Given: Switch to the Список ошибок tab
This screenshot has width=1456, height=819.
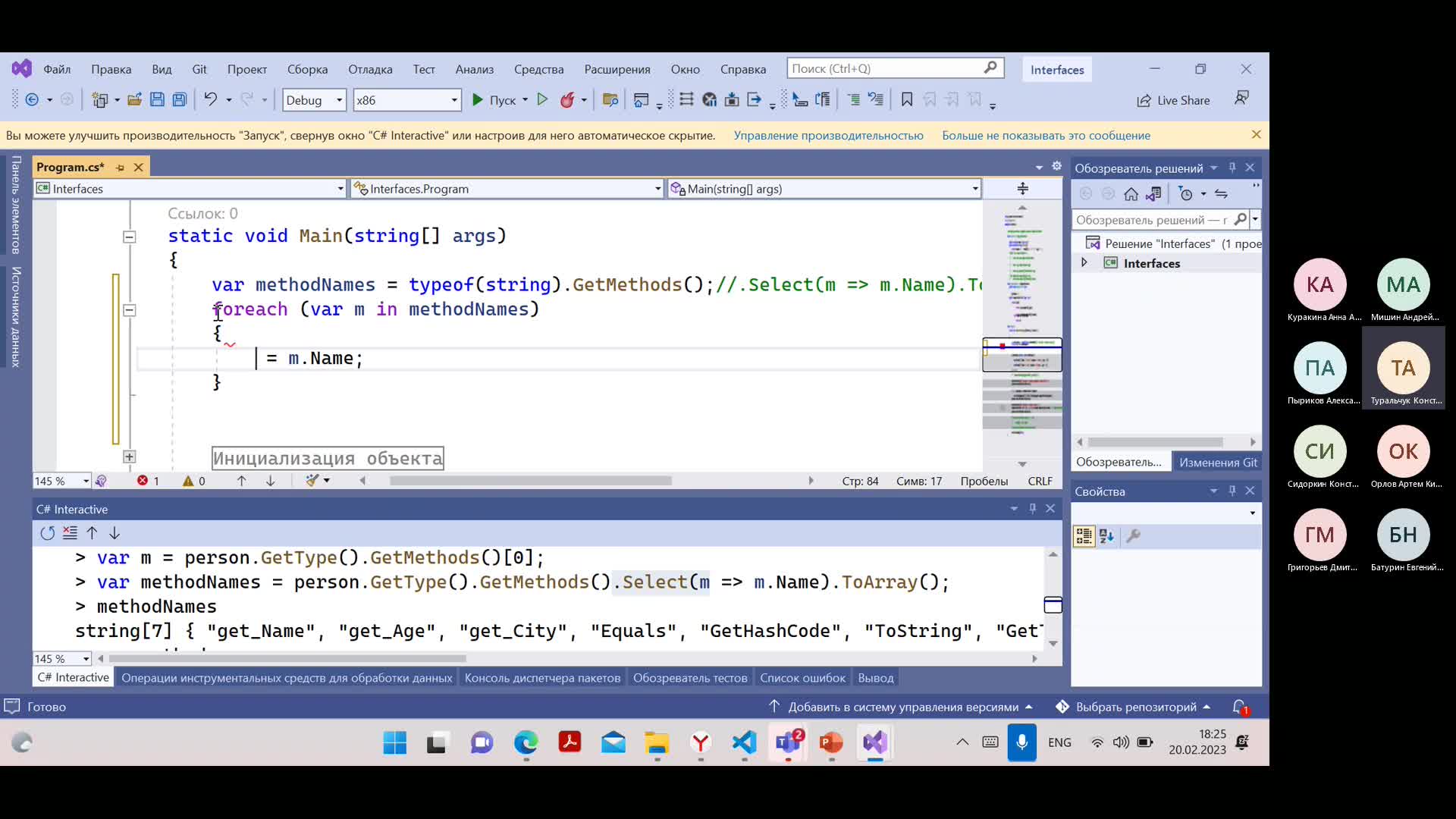Looking at the screenshot, I should tap(802, 678).
